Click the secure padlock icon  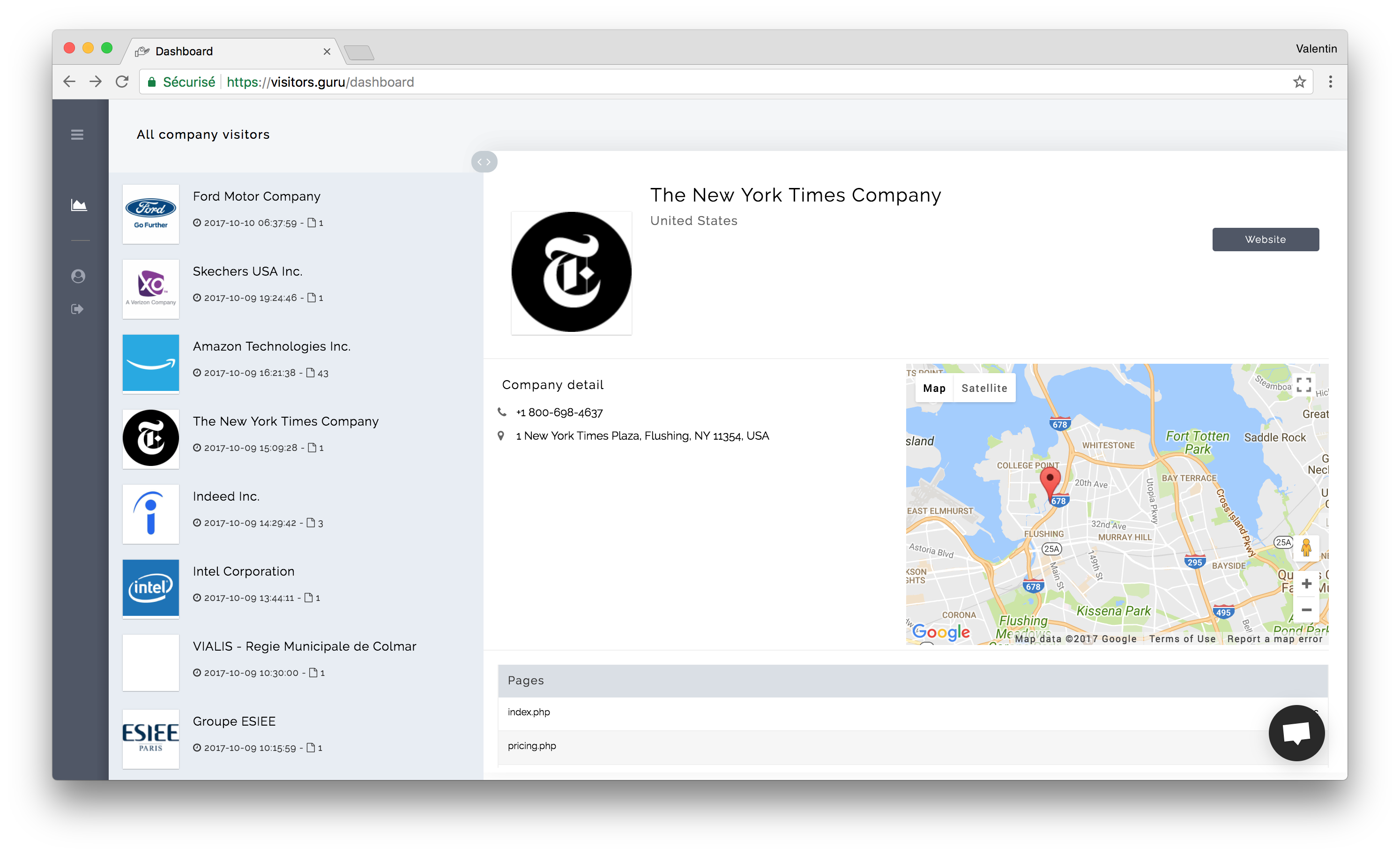point(151,82)
